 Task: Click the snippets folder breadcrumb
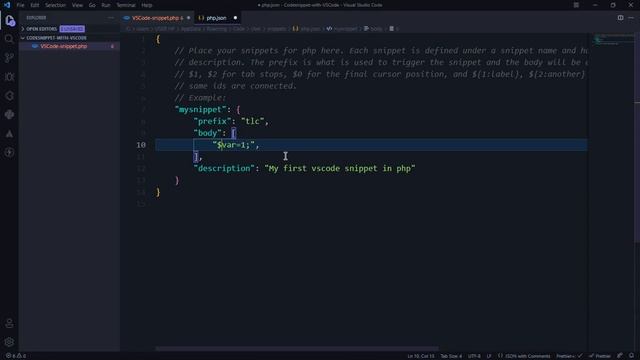[x=277, y=29]
